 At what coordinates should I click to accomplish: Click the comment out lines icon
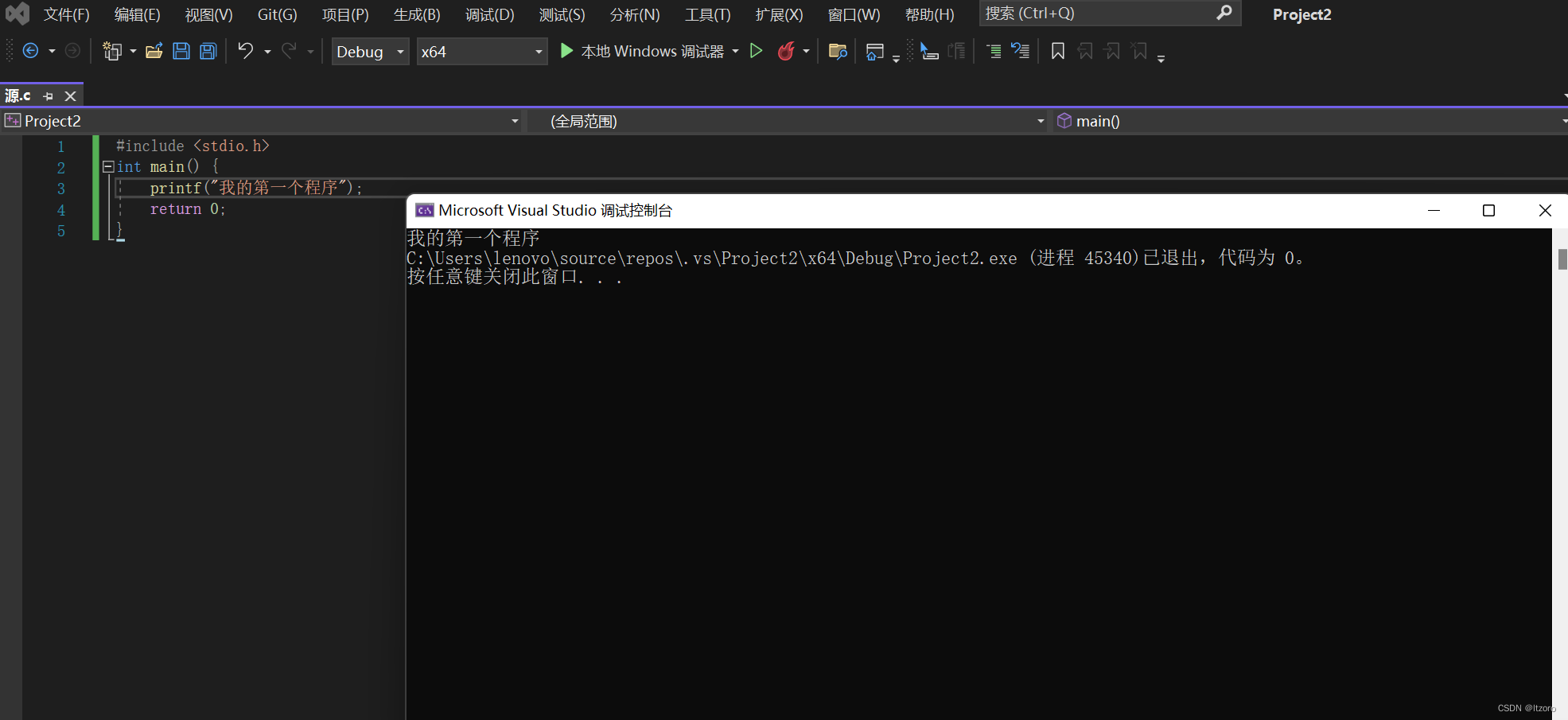[x=994, y=51]
